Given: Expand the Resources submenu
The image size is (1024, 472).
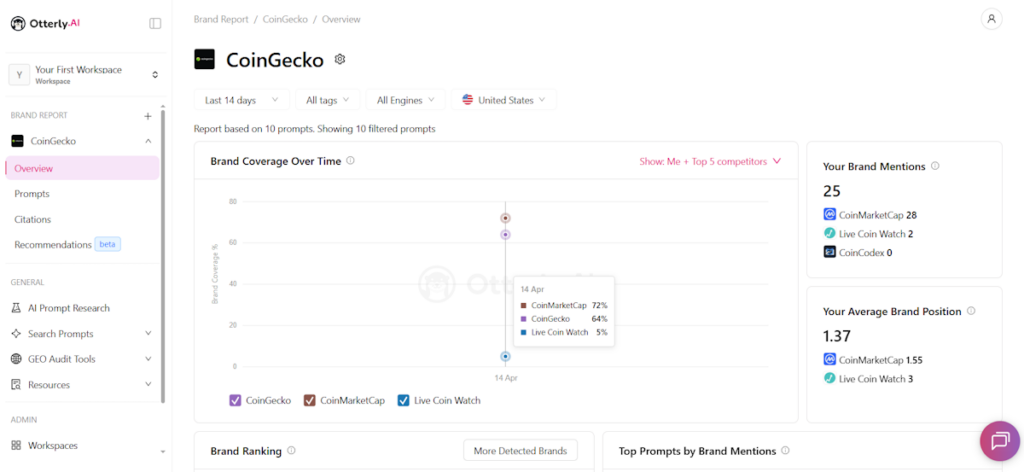Looking at the screenshot, I should point(148,385).
